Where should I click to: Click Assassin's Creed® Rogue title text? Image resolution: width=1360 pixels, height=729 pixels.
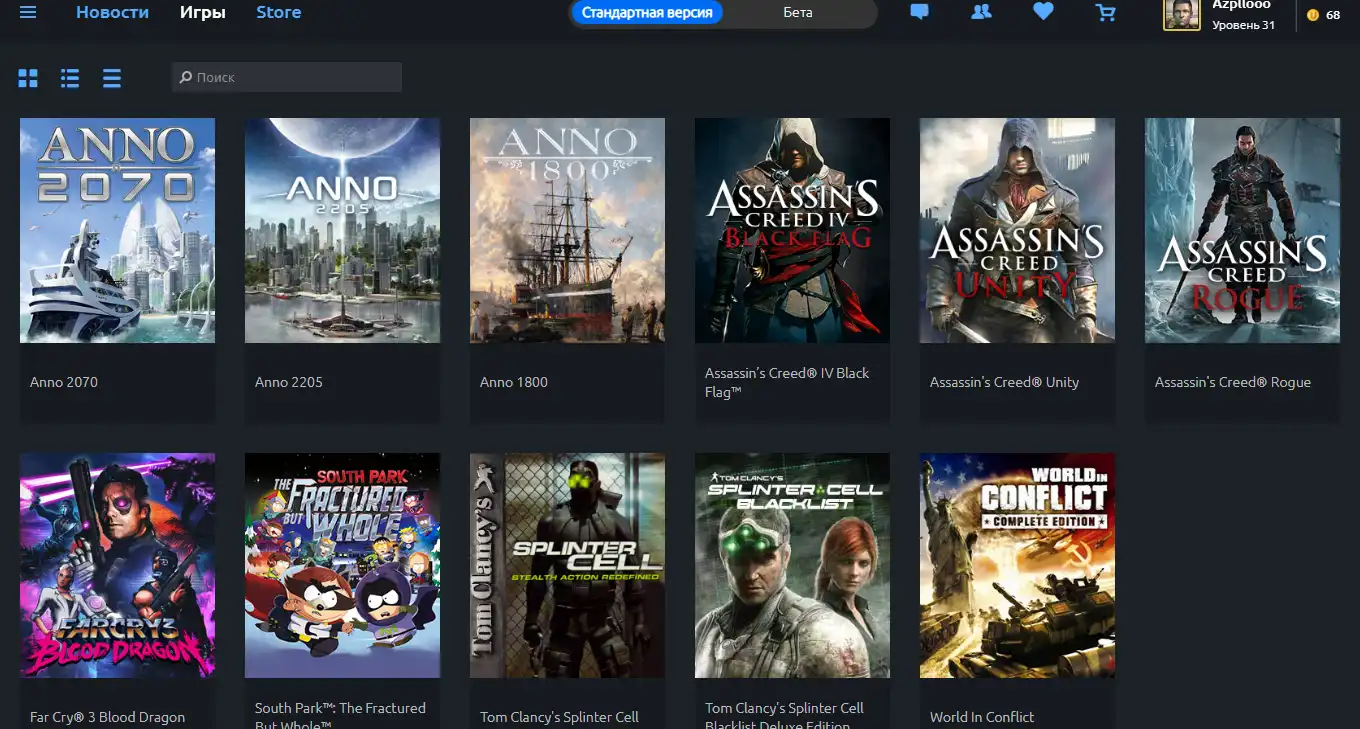(1232, 382)
